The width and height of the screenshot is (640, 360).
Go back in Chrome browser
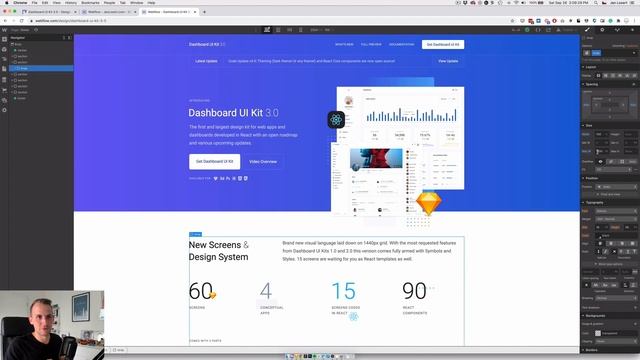click(x=5, y=20)
